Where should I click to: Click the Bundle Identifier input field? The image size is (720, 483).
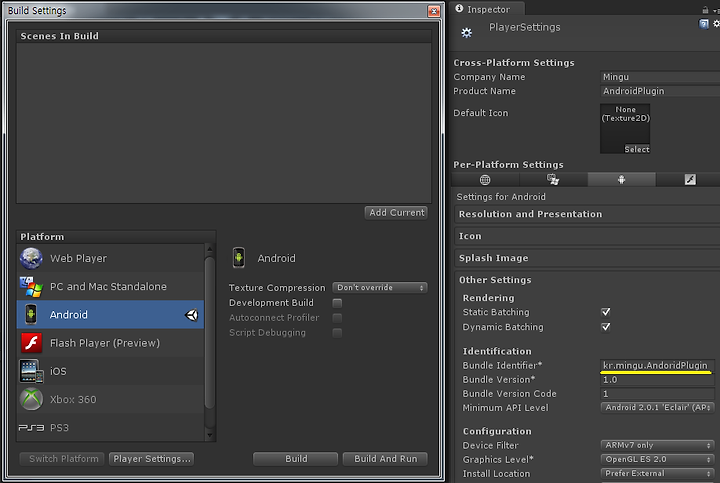tap(658, 365)
